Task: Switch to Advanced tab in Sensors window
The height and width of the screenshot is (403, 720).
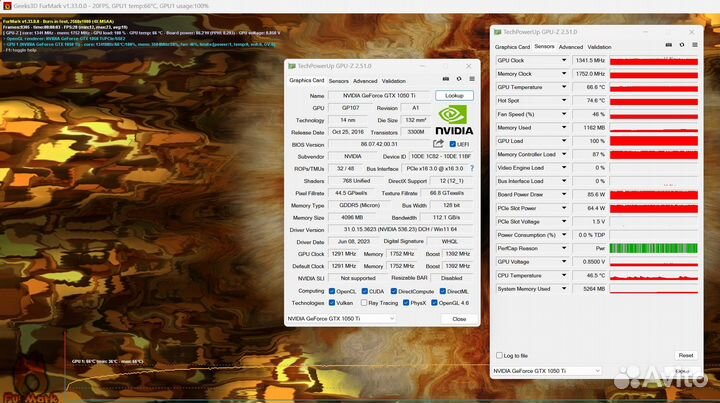Action: click(x=571, y=47)
